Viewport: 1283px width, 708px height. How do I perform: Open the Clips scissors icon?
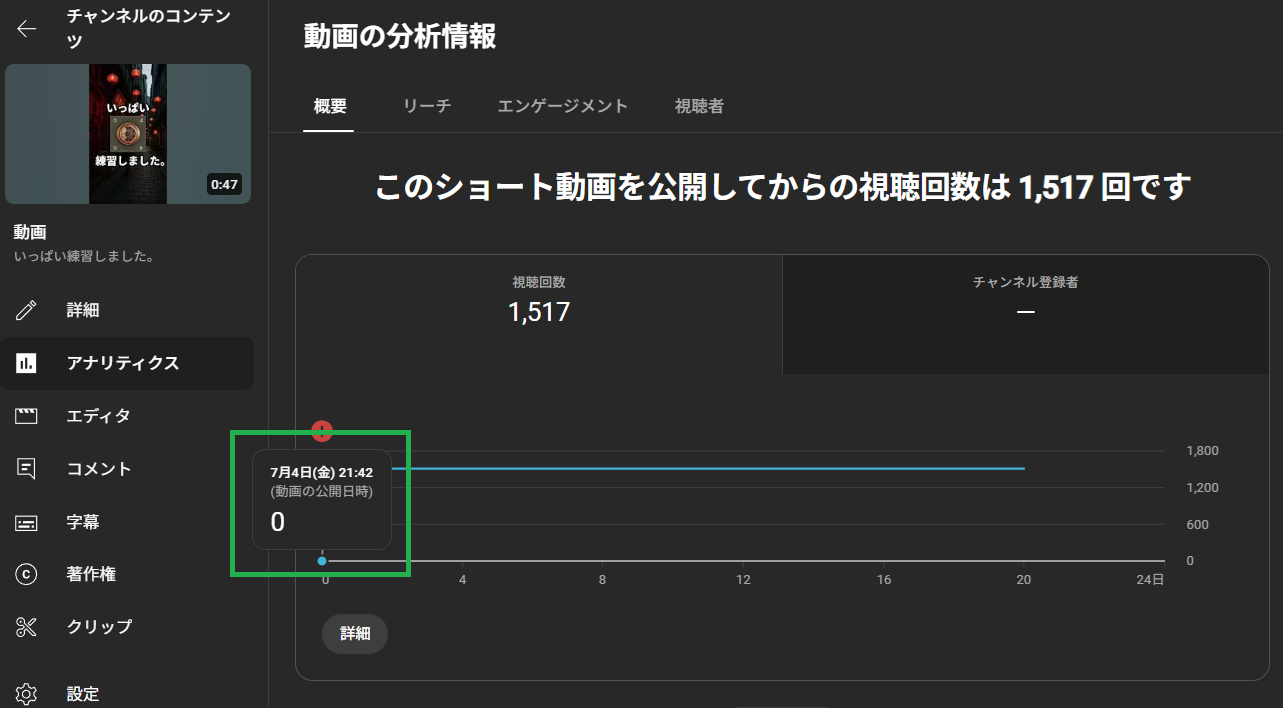[26, 627]
